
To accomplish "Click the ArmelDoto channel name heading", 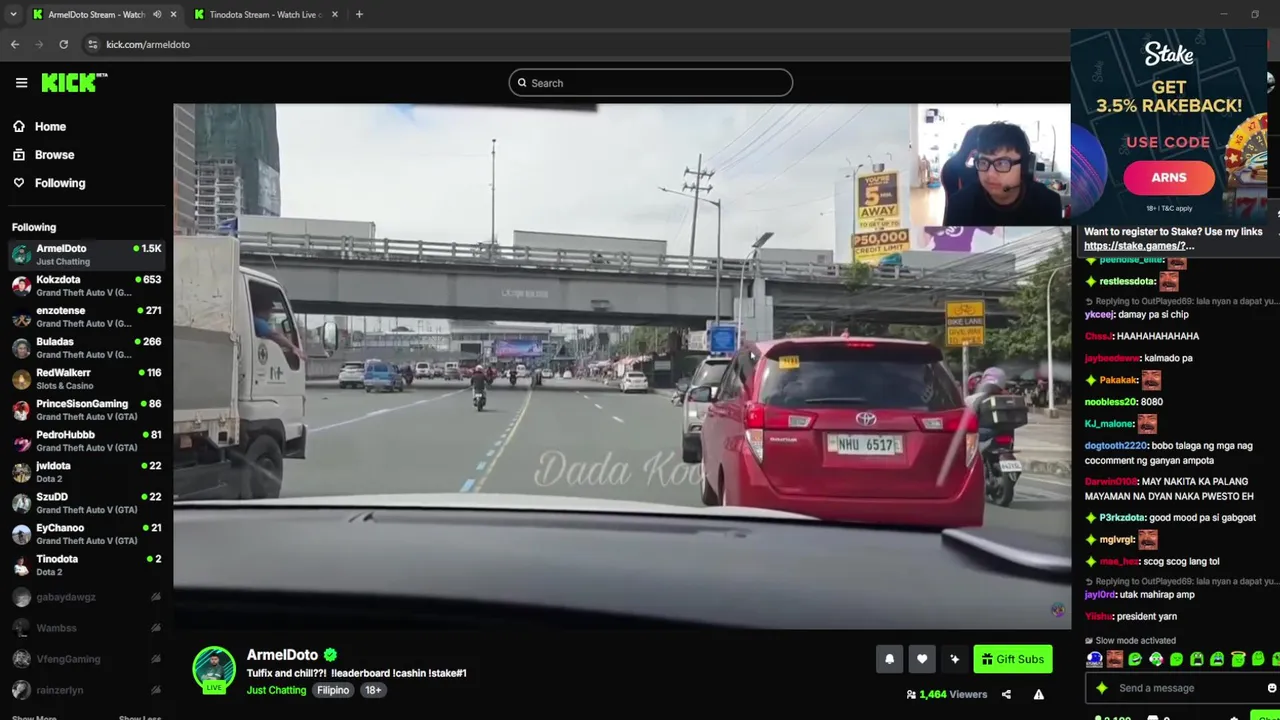I will (x=282, y=655).
